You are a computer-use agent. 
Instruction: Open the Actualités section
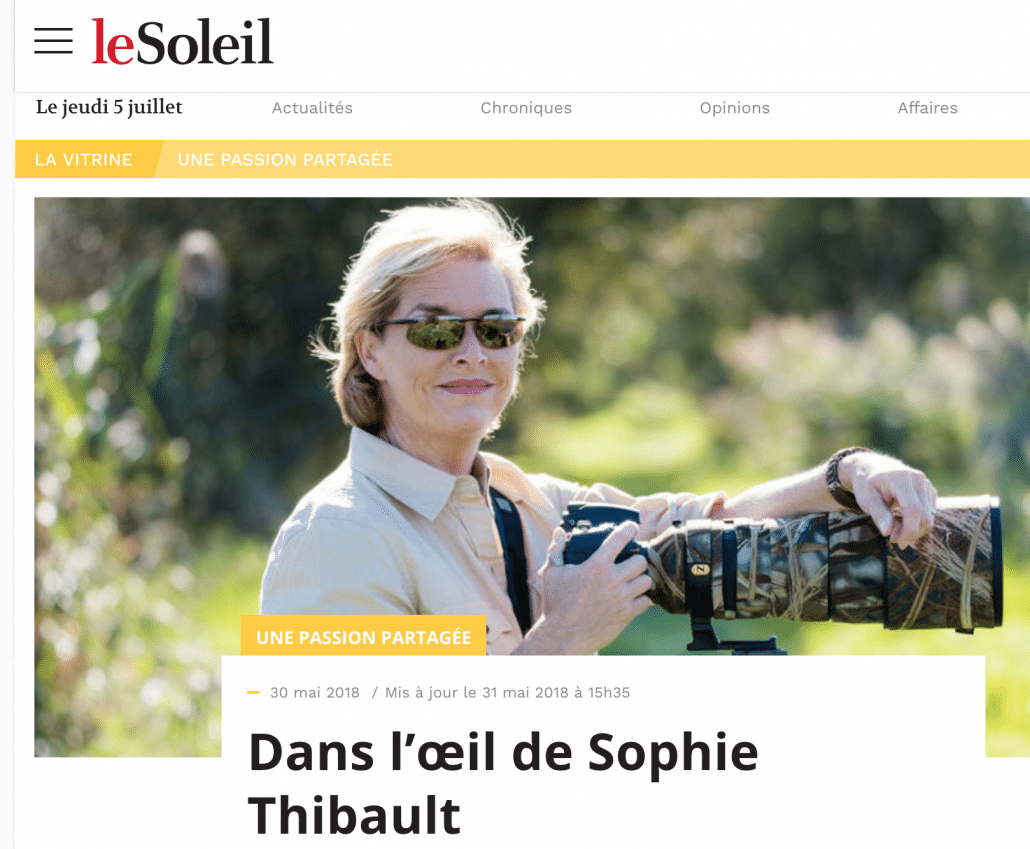[x=312, y=108]
